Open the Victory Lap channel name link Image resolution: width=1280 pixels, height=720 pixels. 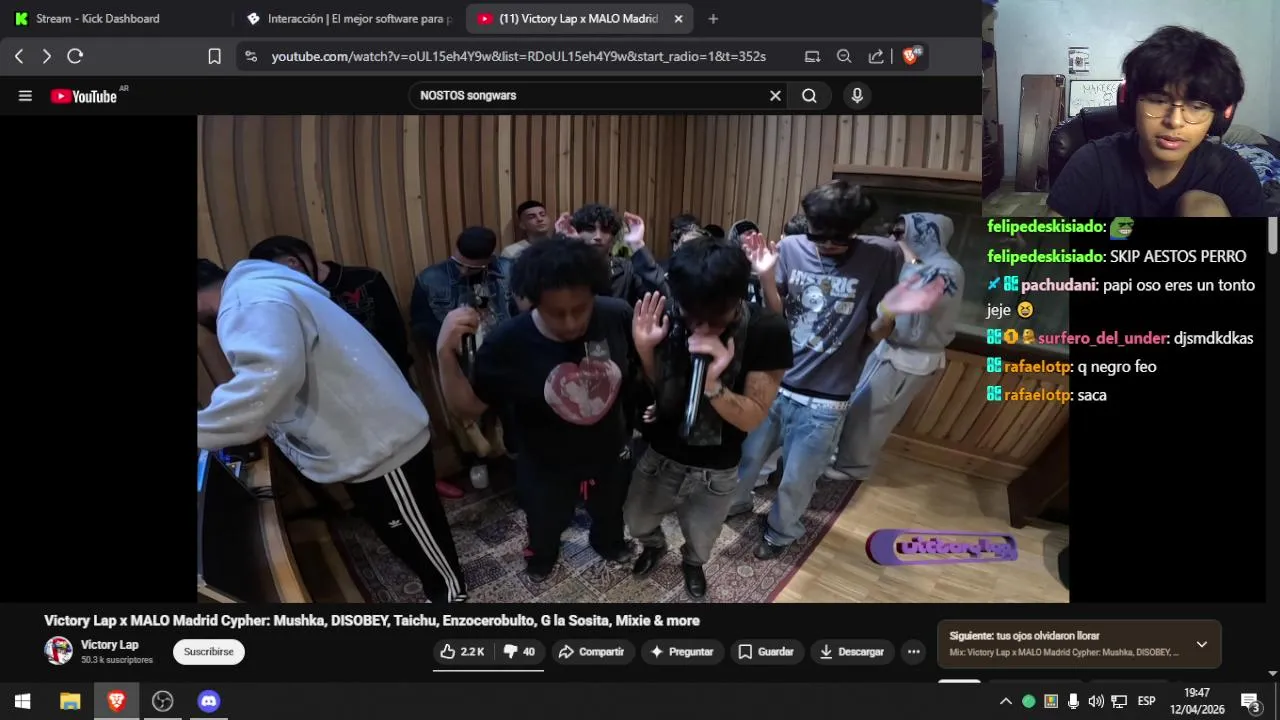[110, 645]
